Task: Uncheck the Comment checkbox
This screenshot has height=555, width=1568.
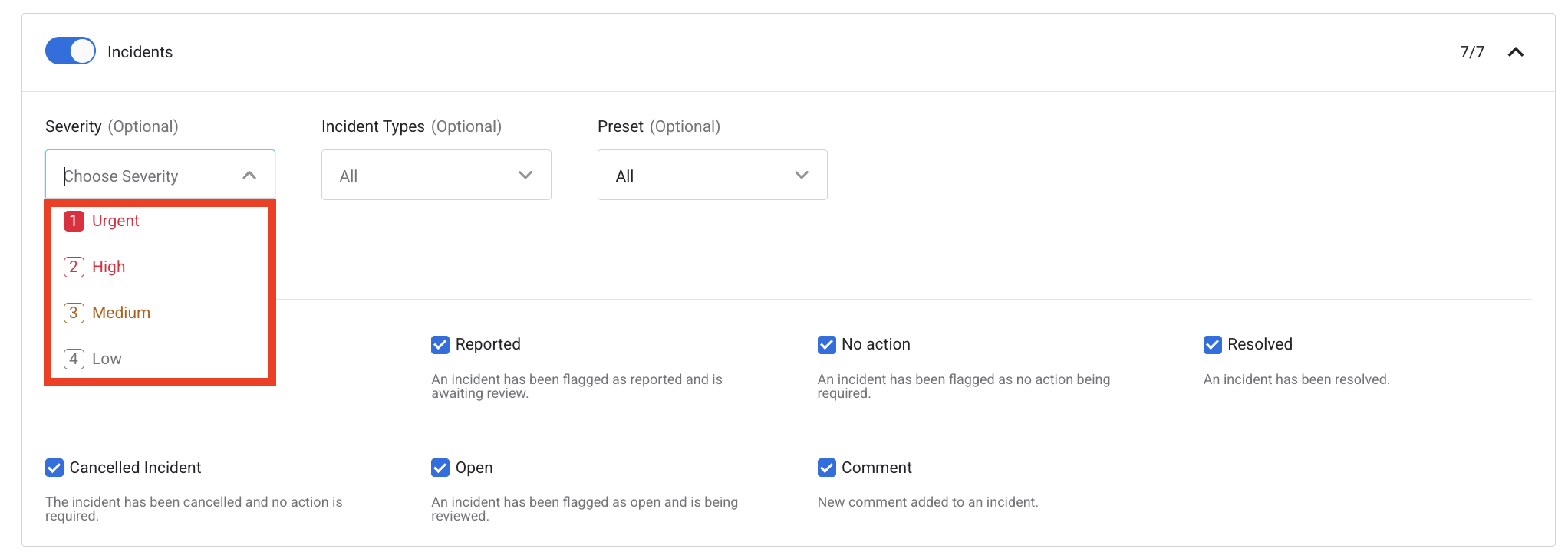Action: click(x=826, y=468)
